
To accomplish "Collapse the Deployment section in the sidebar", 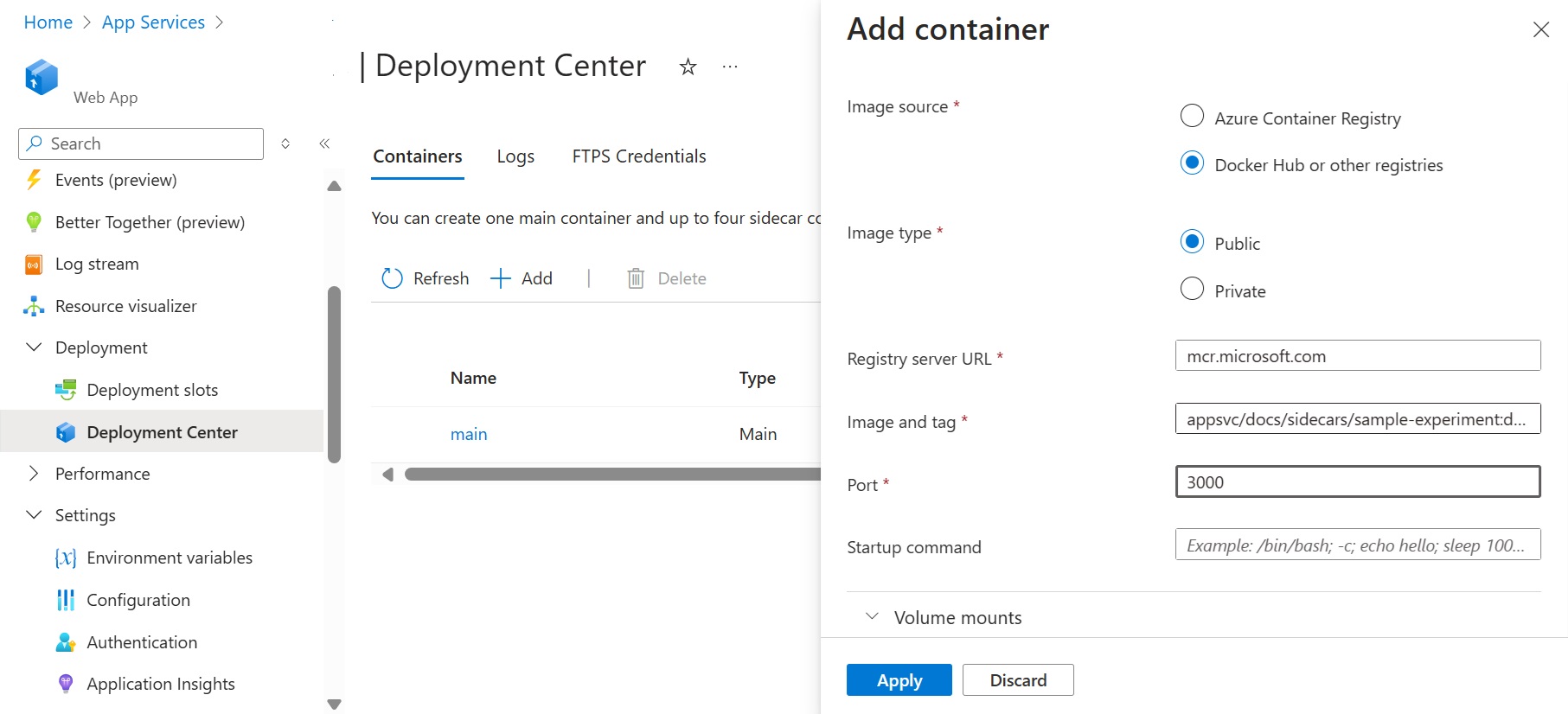I will coord(35,347).
